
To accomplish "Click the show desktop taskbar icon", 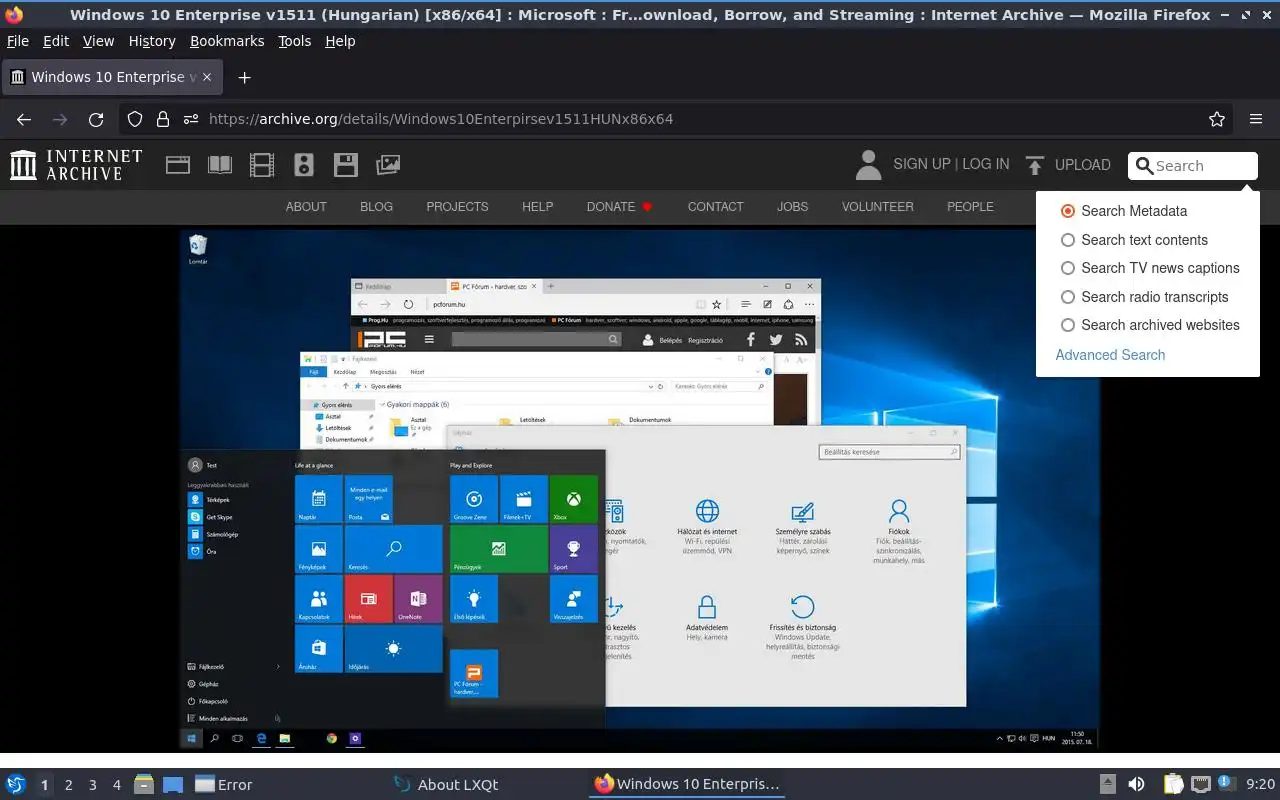I will [173, 784].
